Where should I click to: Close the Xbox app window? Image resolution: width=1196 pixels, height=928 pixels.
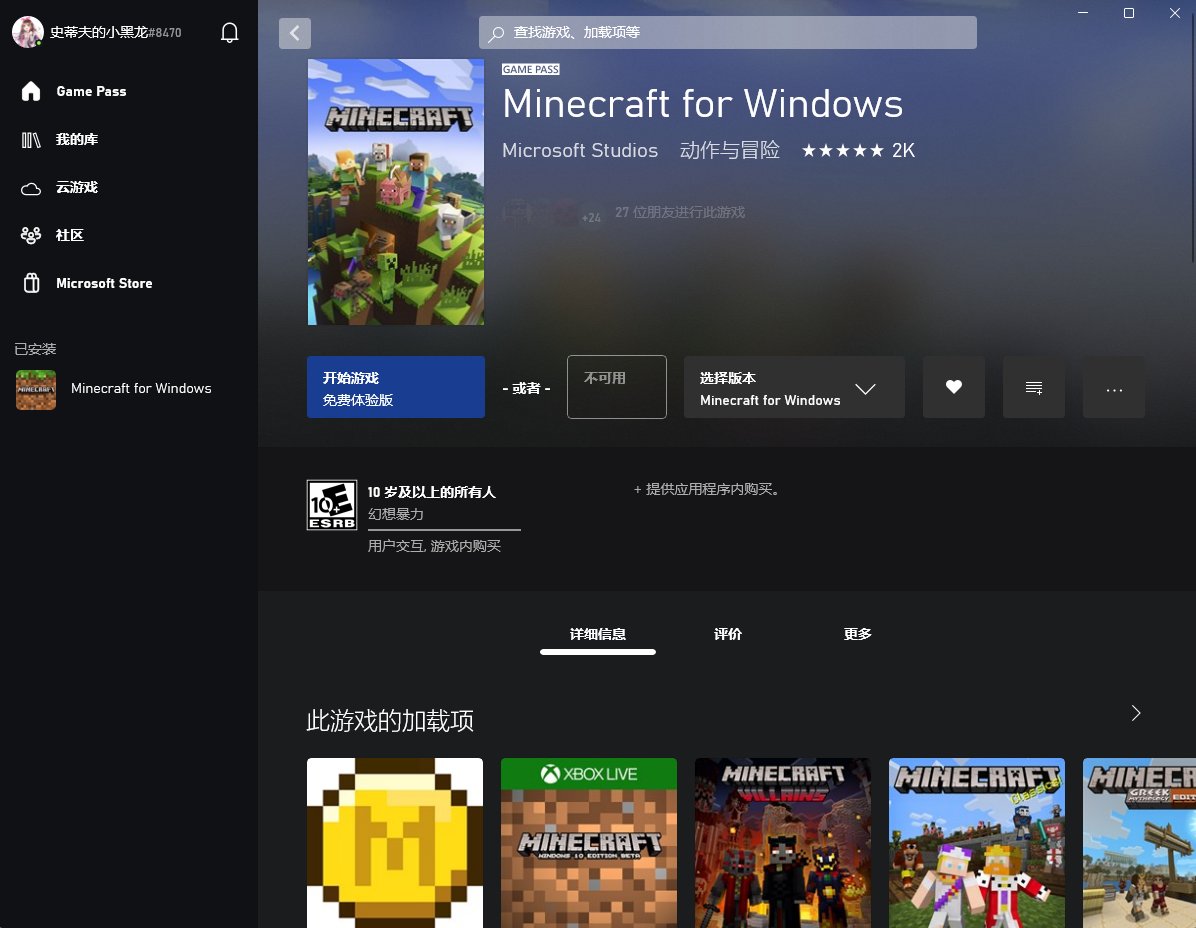(1175, 13)
